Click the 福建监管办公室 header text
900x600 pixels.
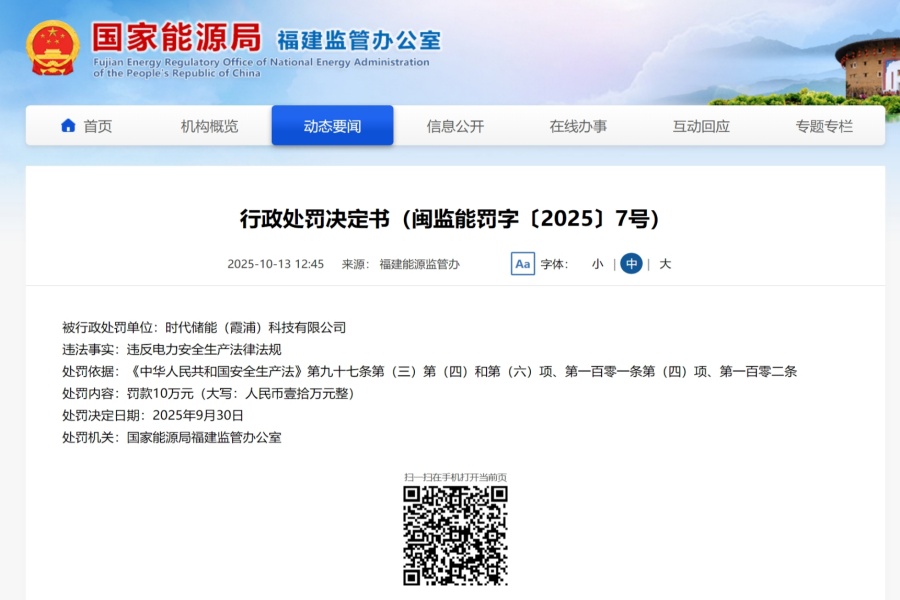click(x=358, y=40)
